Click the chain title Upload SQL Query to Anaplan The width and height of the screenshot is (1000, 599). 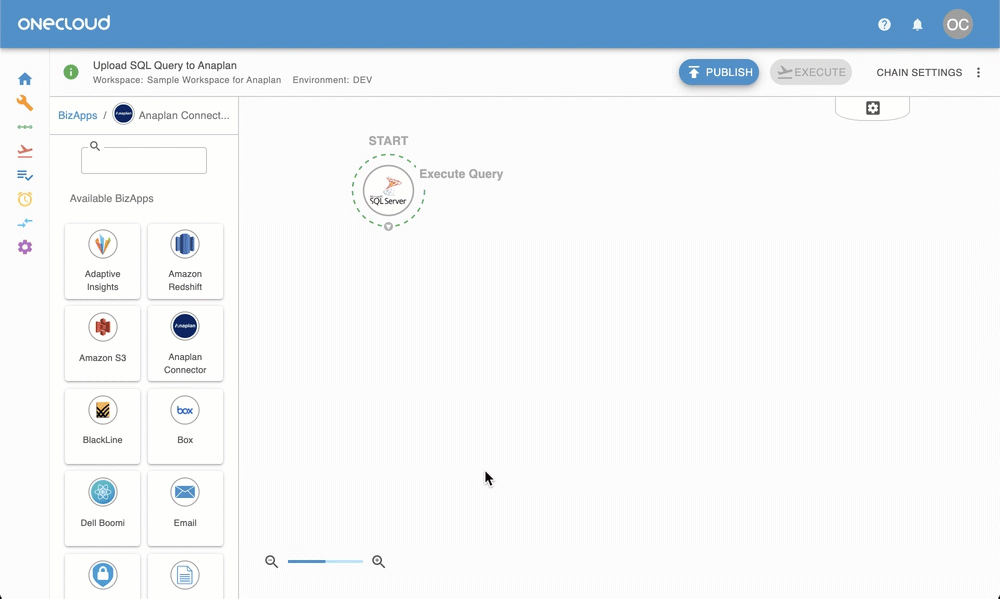(165, 65)
